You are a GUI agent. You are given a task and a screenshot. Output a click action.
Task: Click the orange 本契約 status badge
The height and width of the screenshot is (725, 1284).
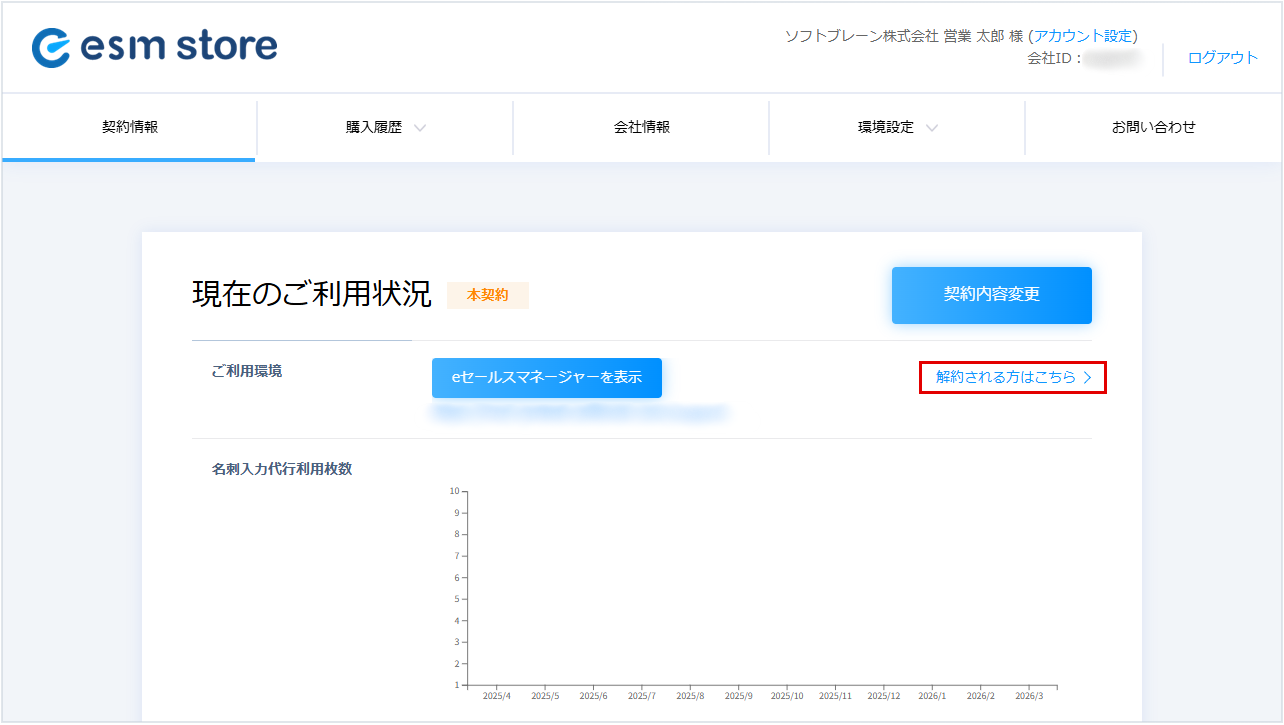point(487,295)
